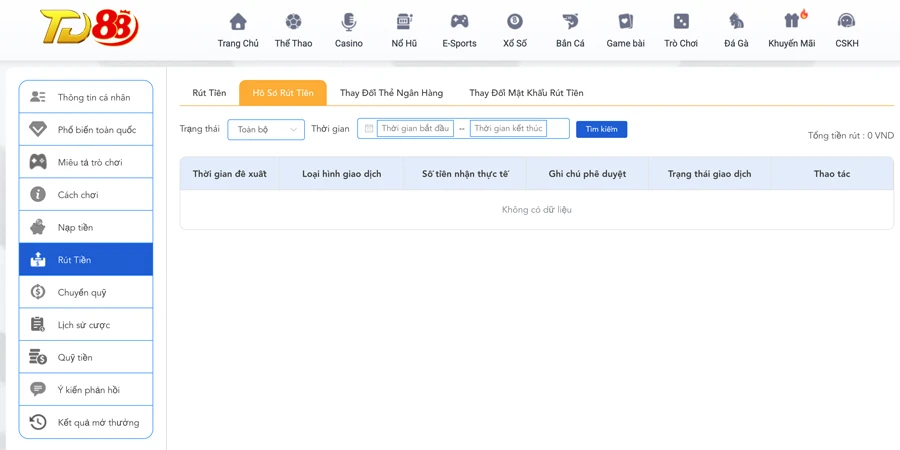The height and width of the screenshot is (450, 900).
Task: Click the Lịch sử cược clipboard icon
Action: [38, 325]
